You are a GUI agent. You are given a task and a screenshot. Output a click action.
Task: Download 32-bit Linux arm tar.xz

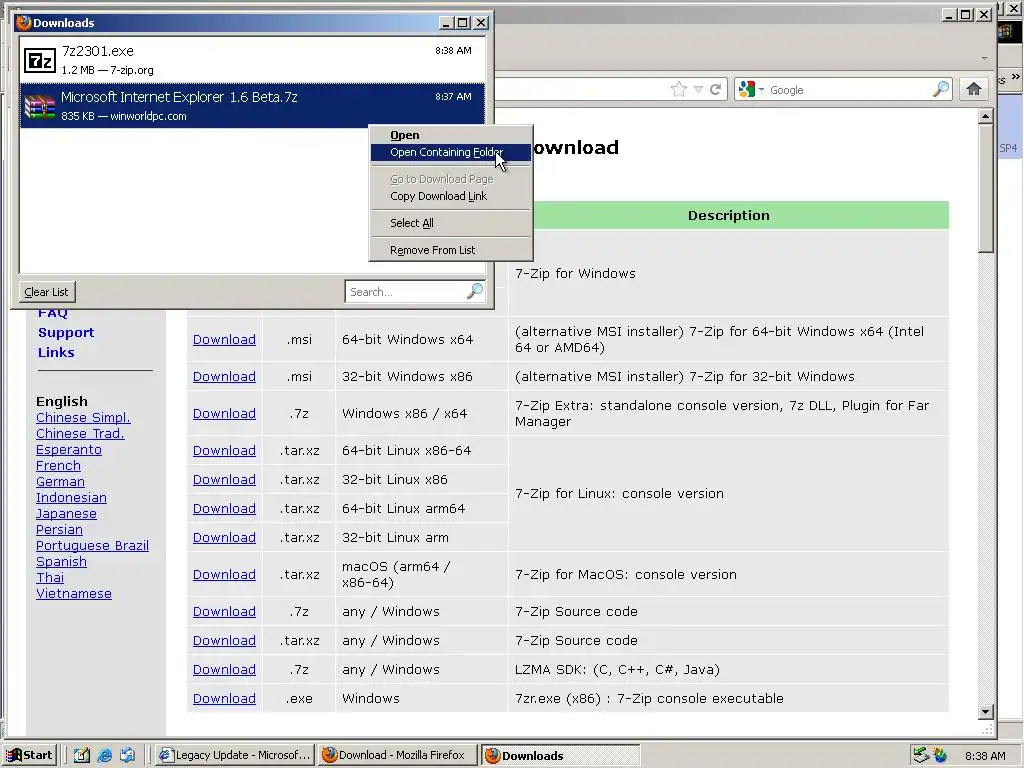pos(224,537)
